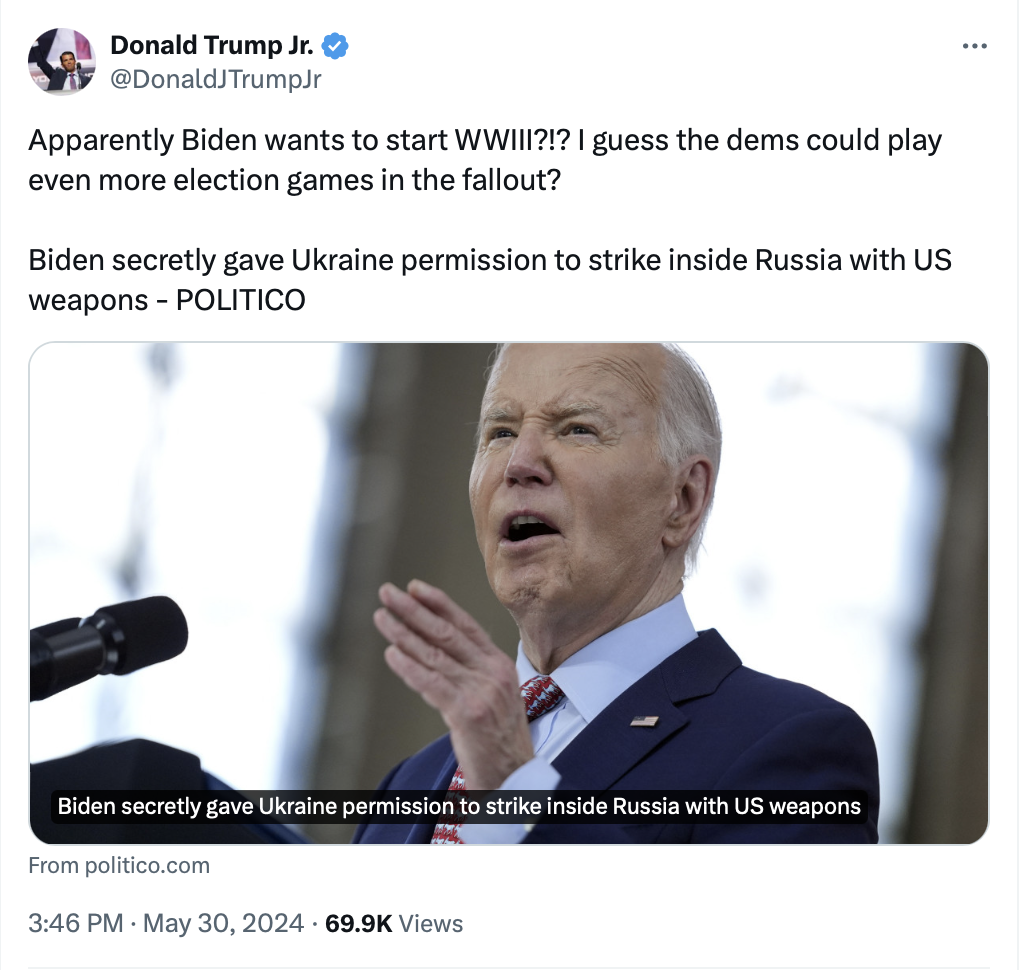
Task: Open the "From politico.com" source link
Action: coord(119,865)
